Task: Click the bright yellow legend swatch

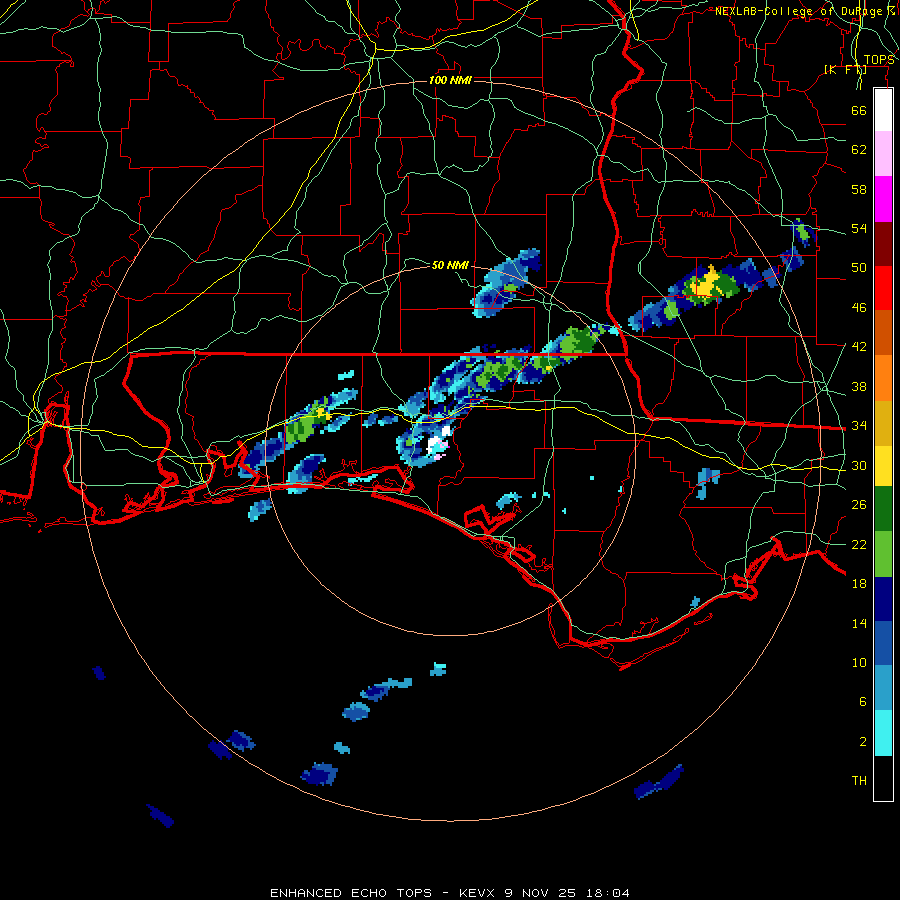Action: [883, 466]
